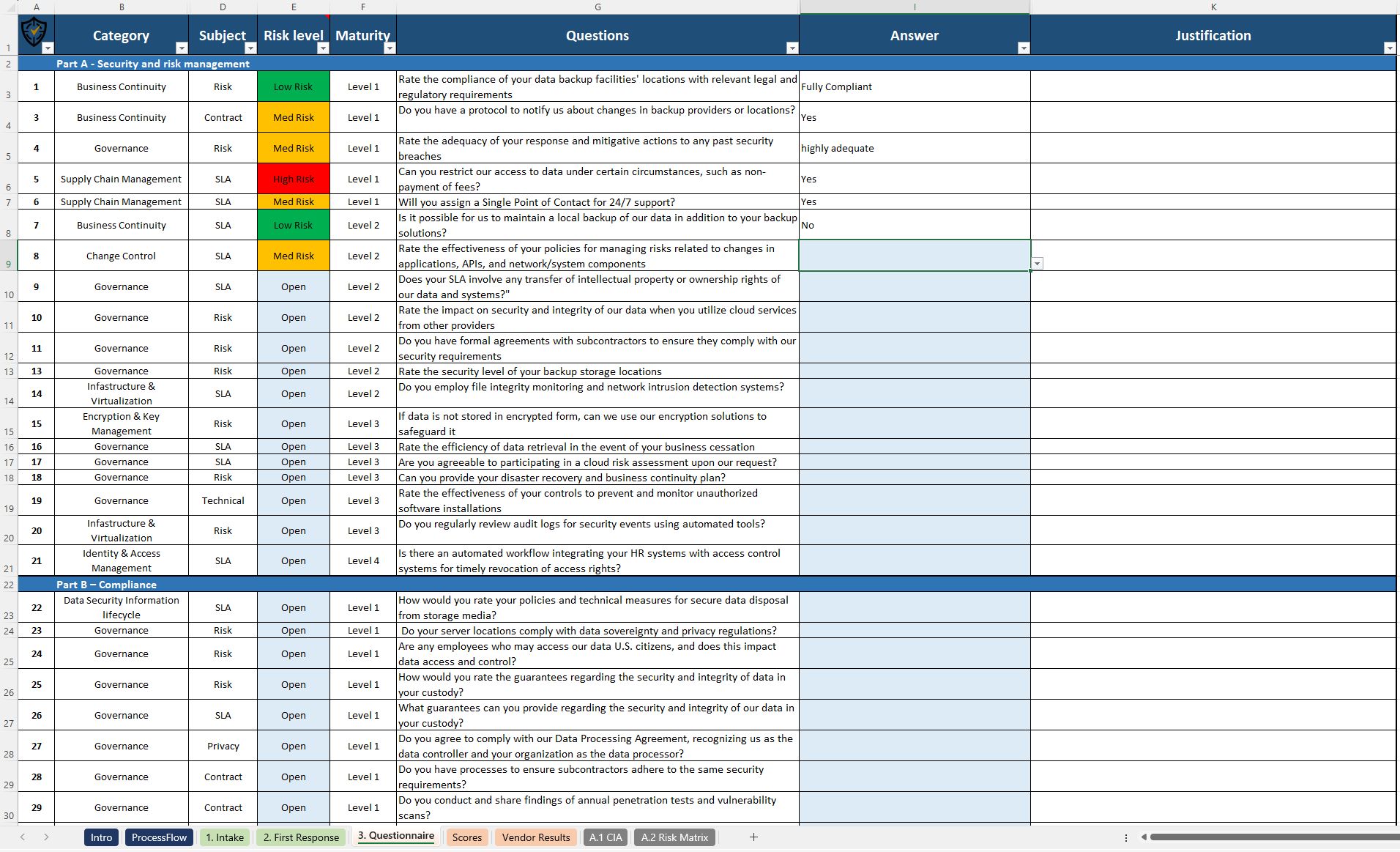The width and height of the screenshot is (1400, 852).
Task: Open the Risk level filter dropdown
Action: [323, 48]
